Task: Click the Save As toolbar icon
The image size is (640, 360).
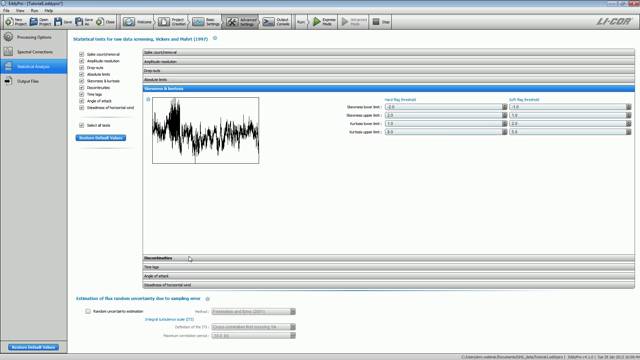Action: pos(79,22)
